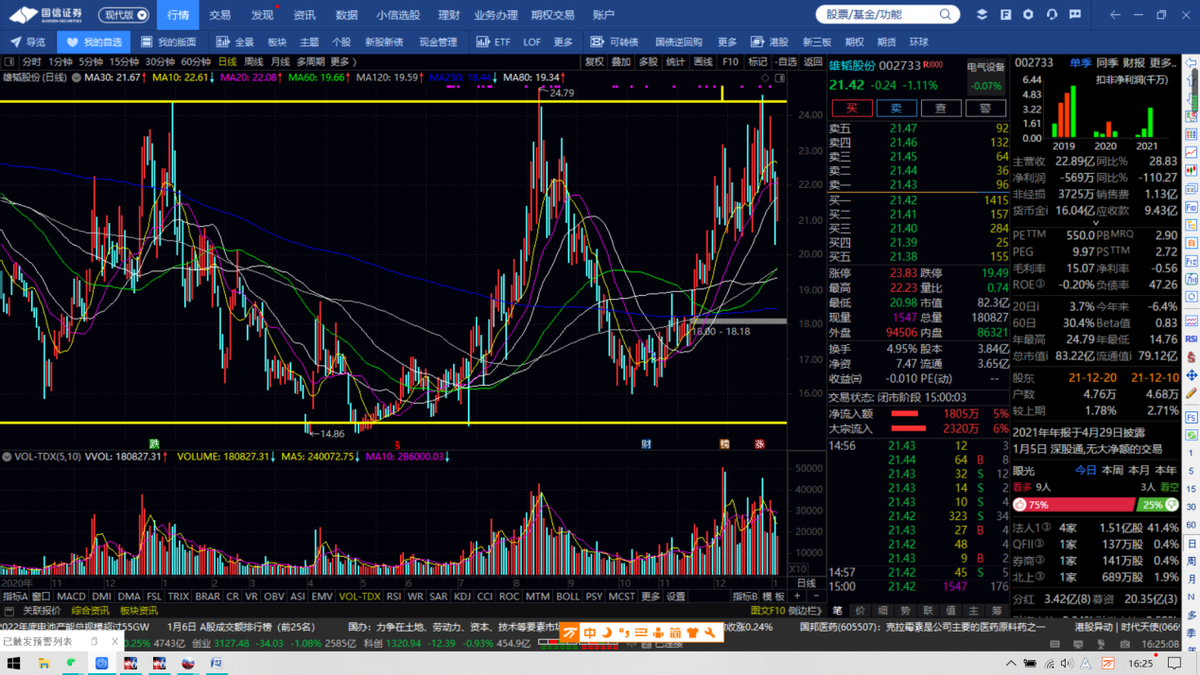Click the 电气设备 sector box
This screenshot has width=1200, height=675.
click(x=986, y=77)
